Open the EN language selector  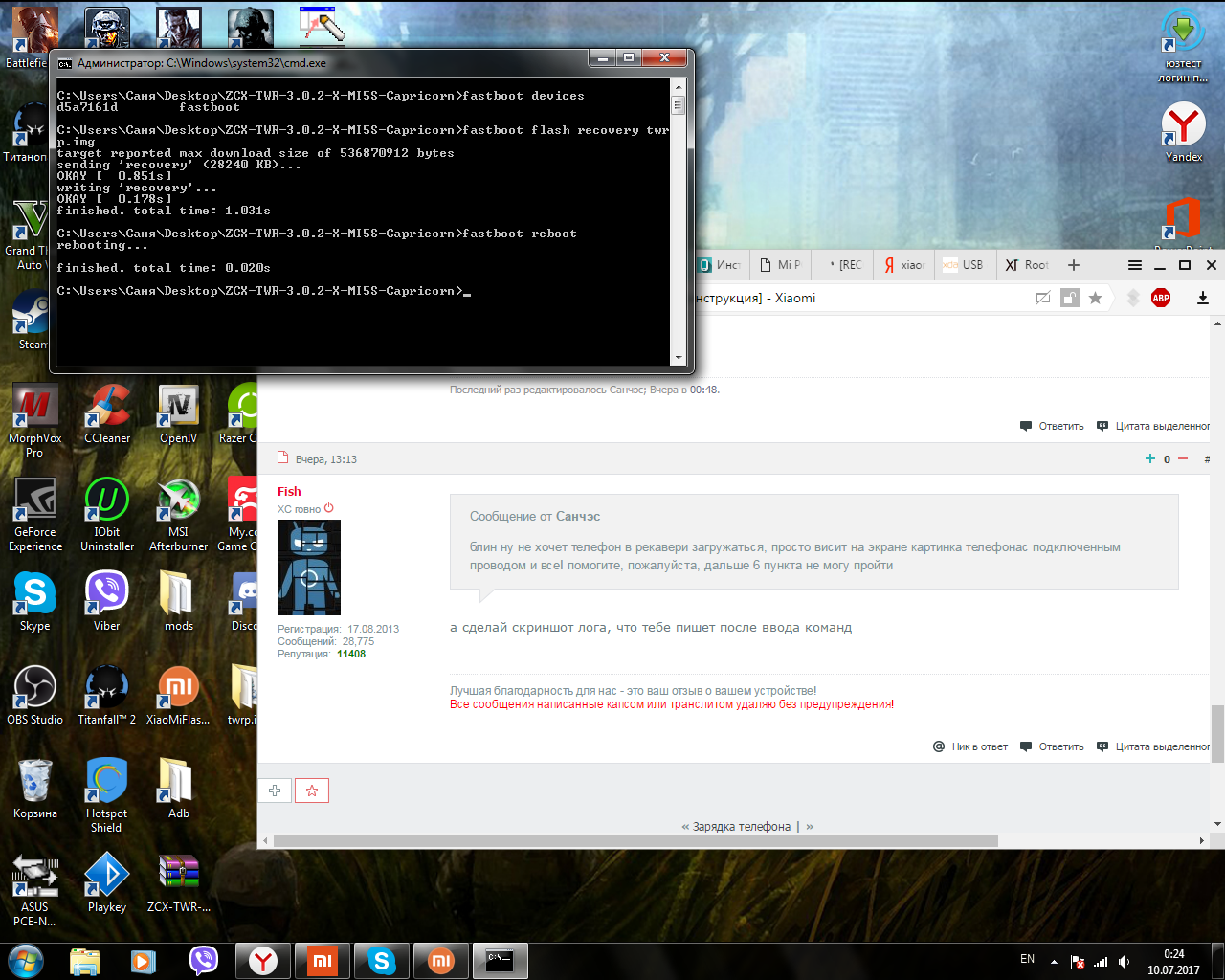click(x=1027, y=959)
